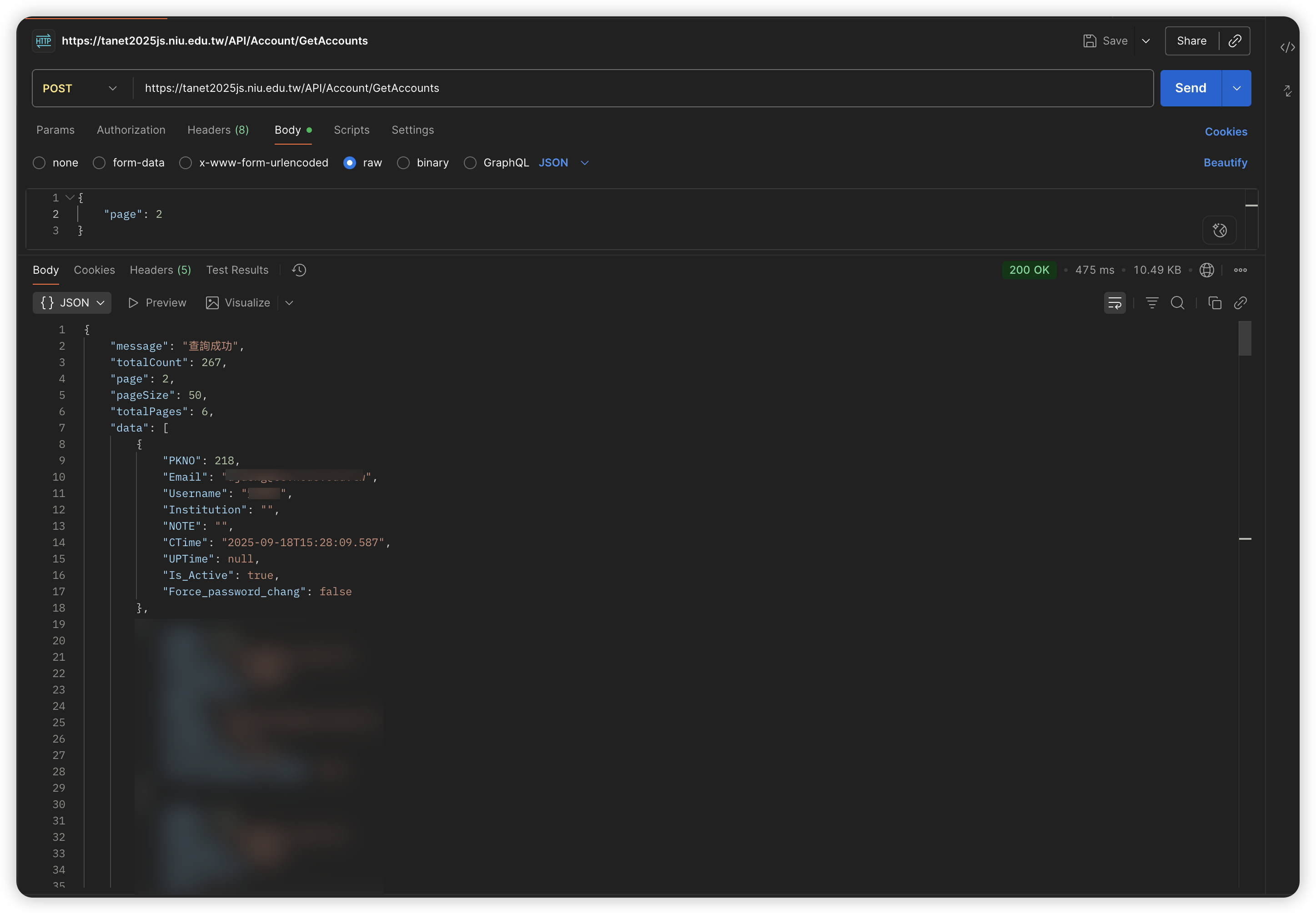This screenshot has height=914, width=1316.
Task: Click the network globe icon
Action: click(x=1206, y=270)
